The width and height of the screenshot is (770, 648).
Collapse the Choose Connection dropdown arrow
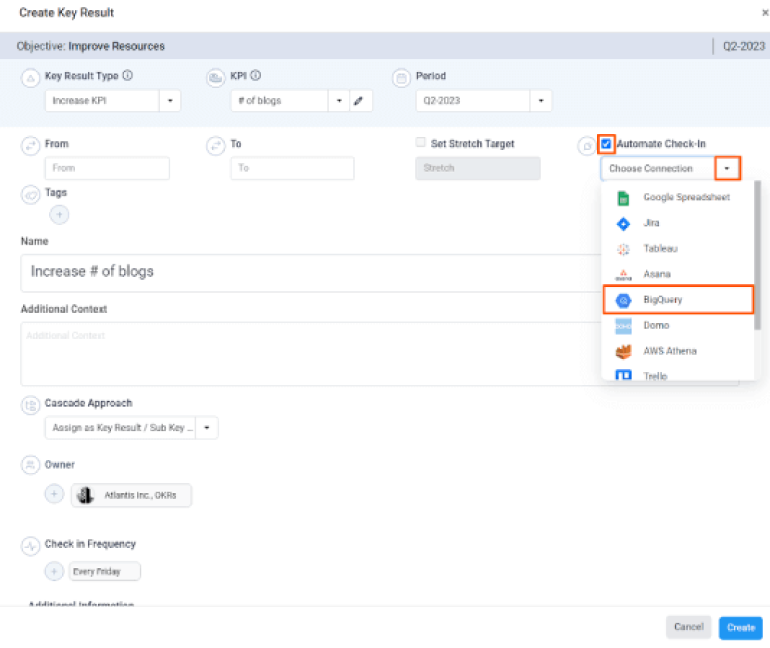[727, 168]
